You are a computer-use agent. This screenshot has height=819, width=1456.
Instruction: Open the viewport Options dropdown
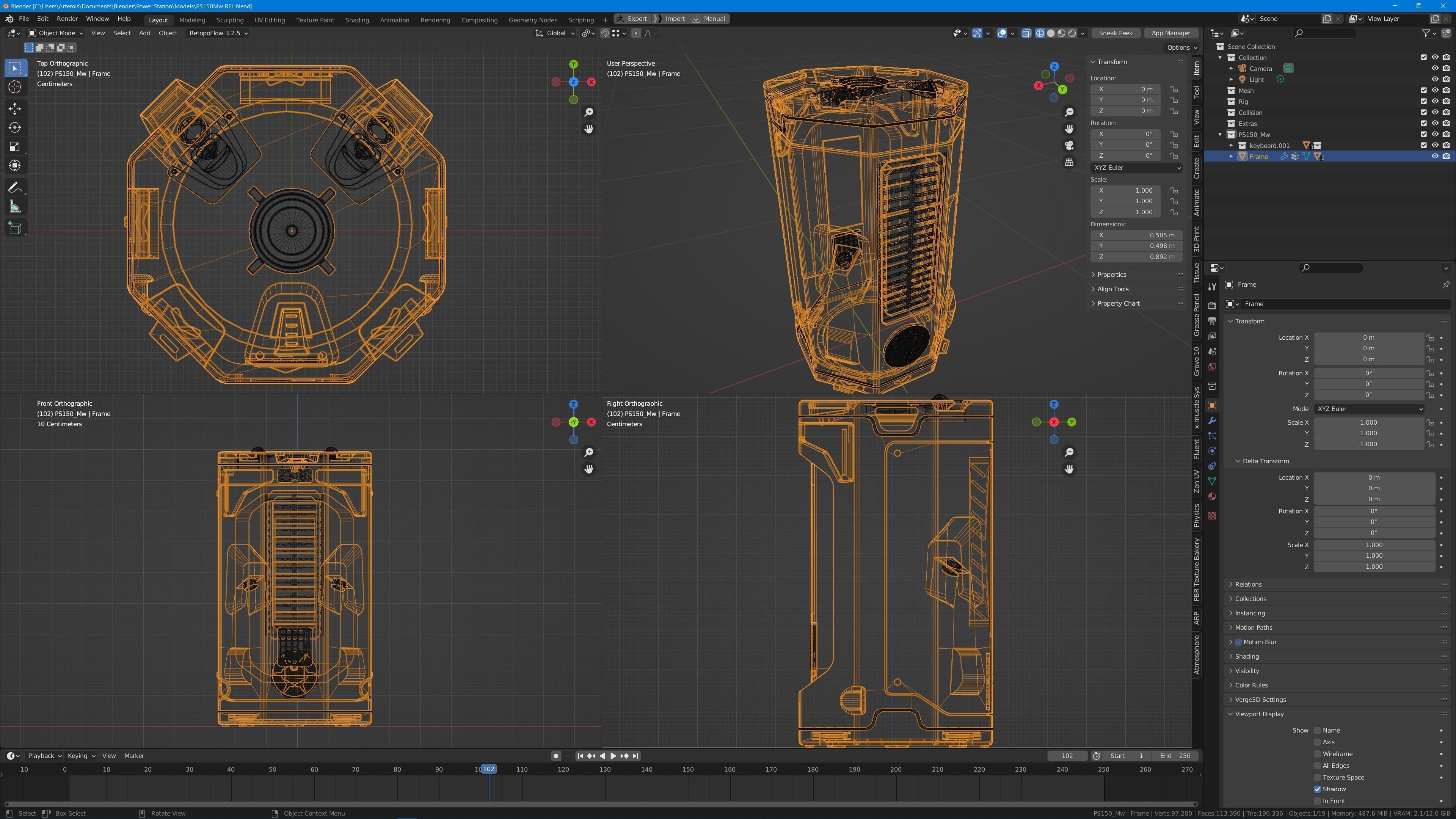point(1182,48)
